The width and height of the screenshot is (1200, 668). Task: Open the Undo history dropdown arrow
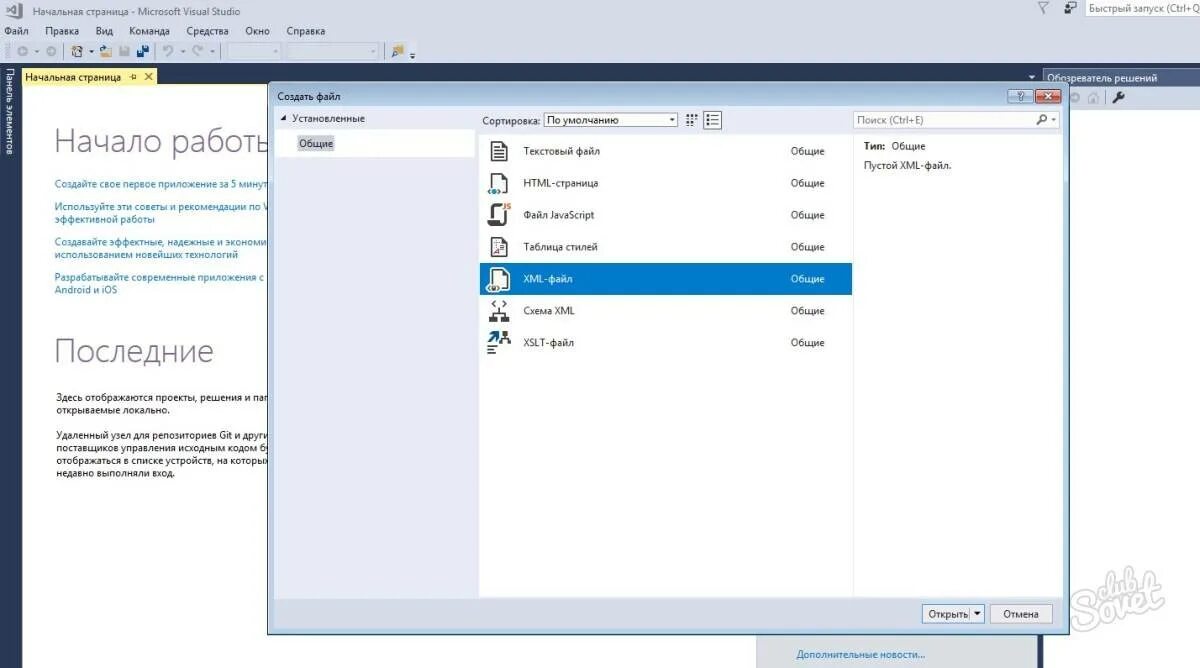coord(182,51)
